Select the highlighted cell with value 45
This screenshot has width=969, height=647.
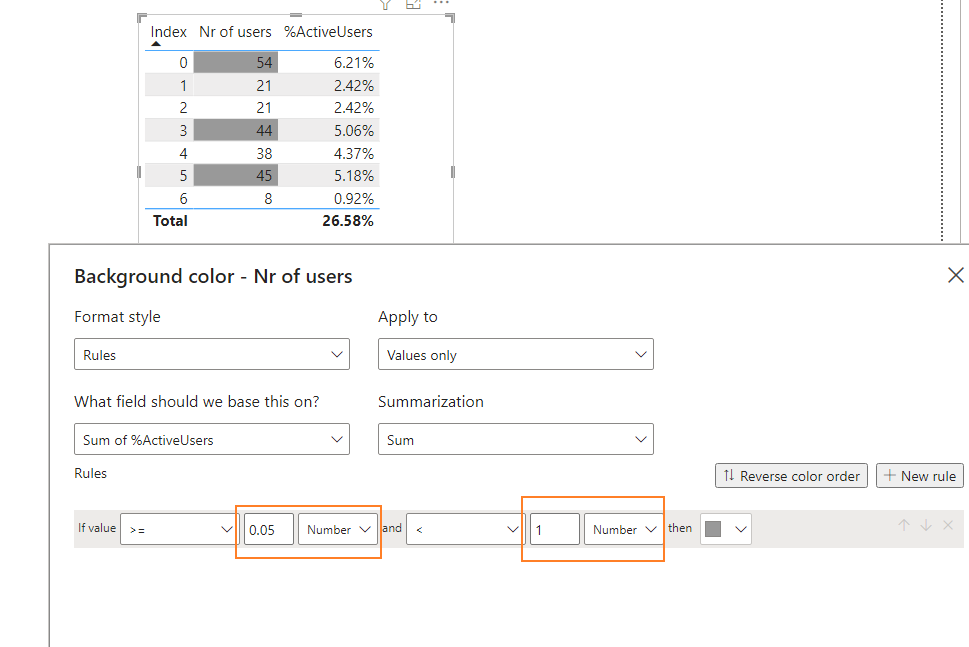[x=235, y=175]
